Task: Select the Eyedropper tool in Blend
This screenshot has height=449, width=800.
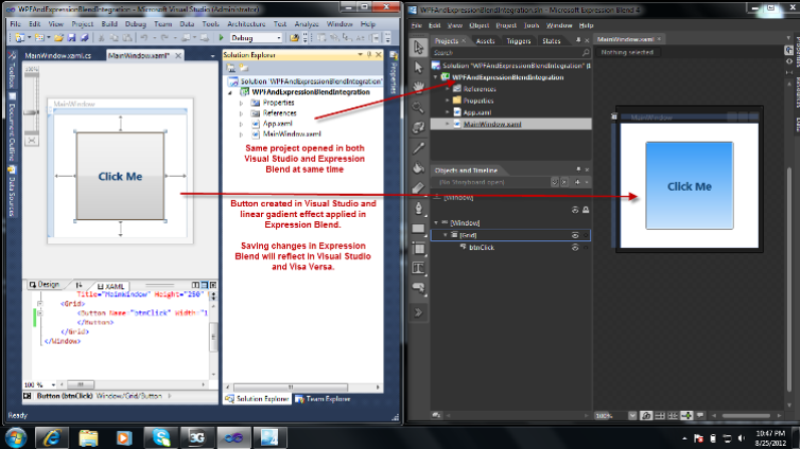Action: tap(418, 148)
